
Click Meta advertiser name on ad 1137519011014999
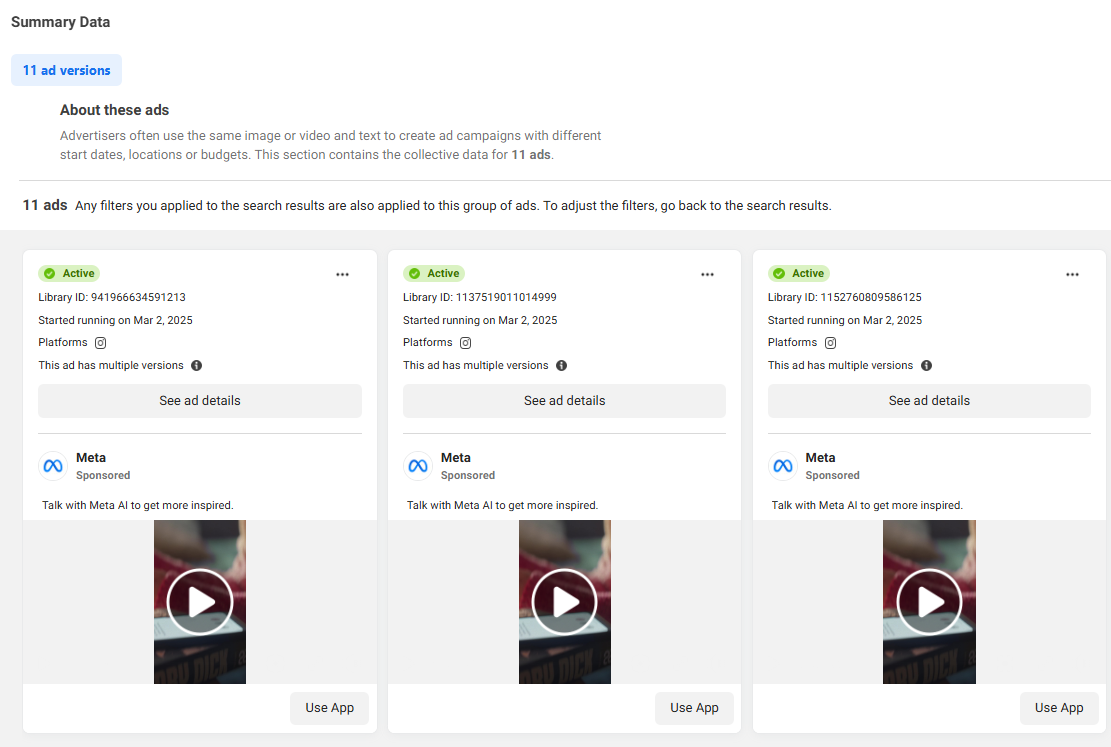456,458
